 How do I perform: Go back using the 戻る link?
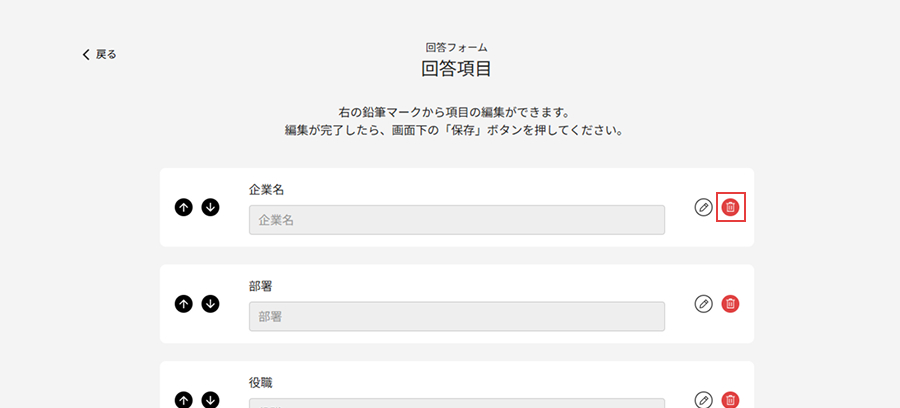tap(100, 54)
